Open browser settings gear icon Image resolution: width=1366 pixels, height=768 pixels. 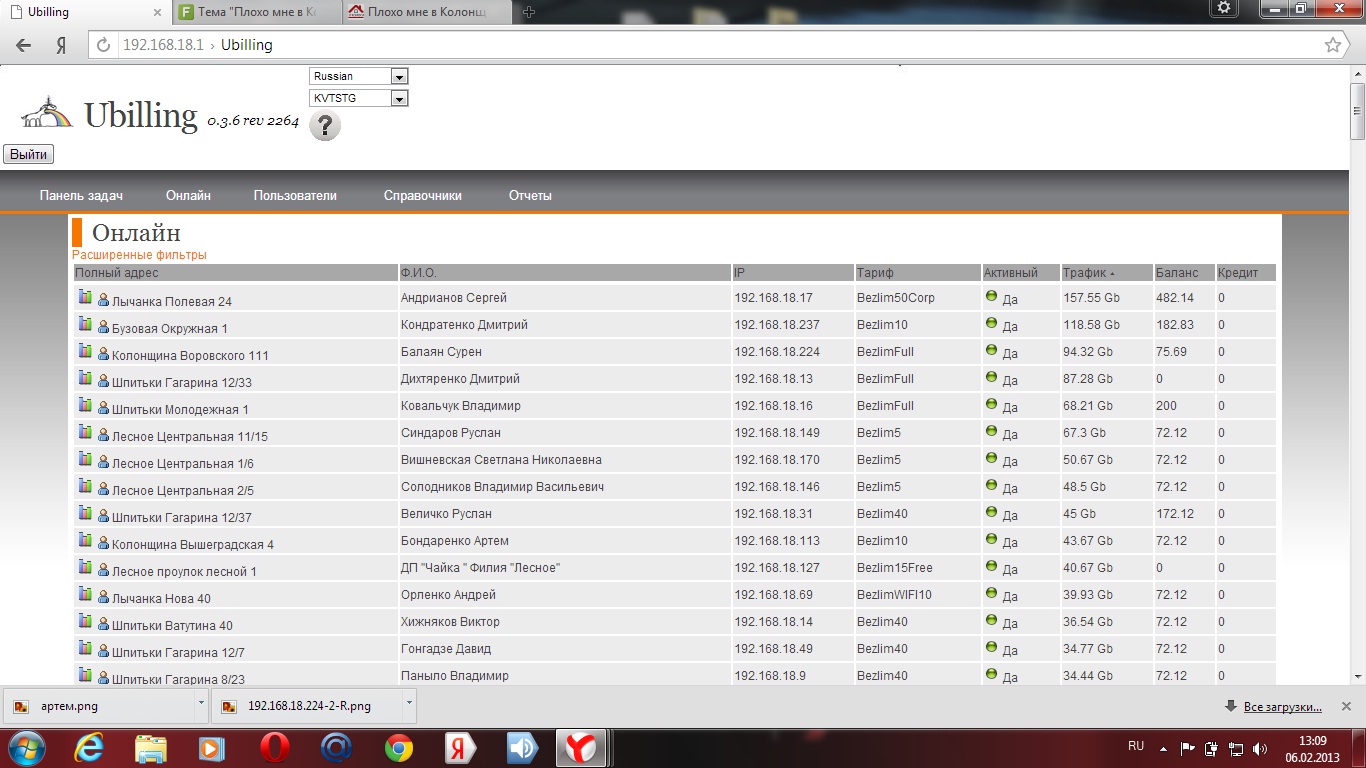(x=1224, y=8)
